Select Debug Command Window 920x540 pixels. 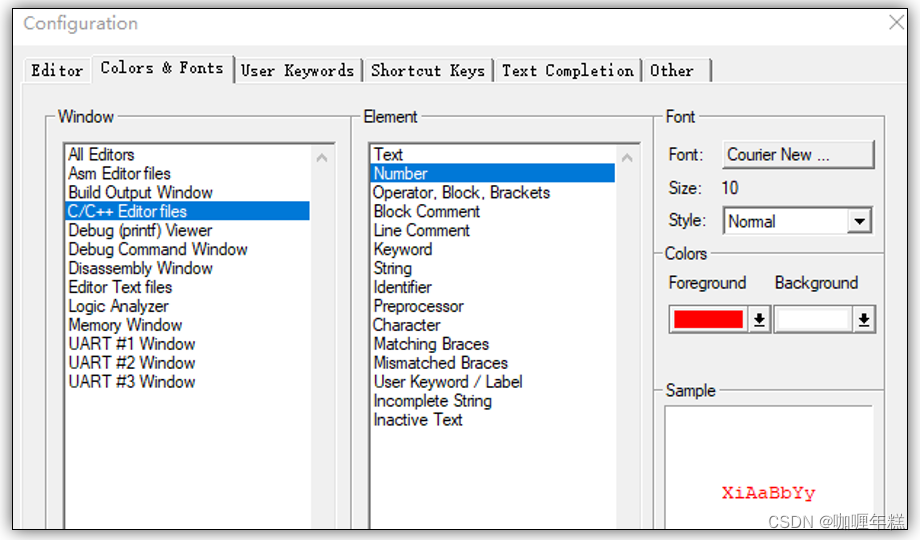coord(188,249)
